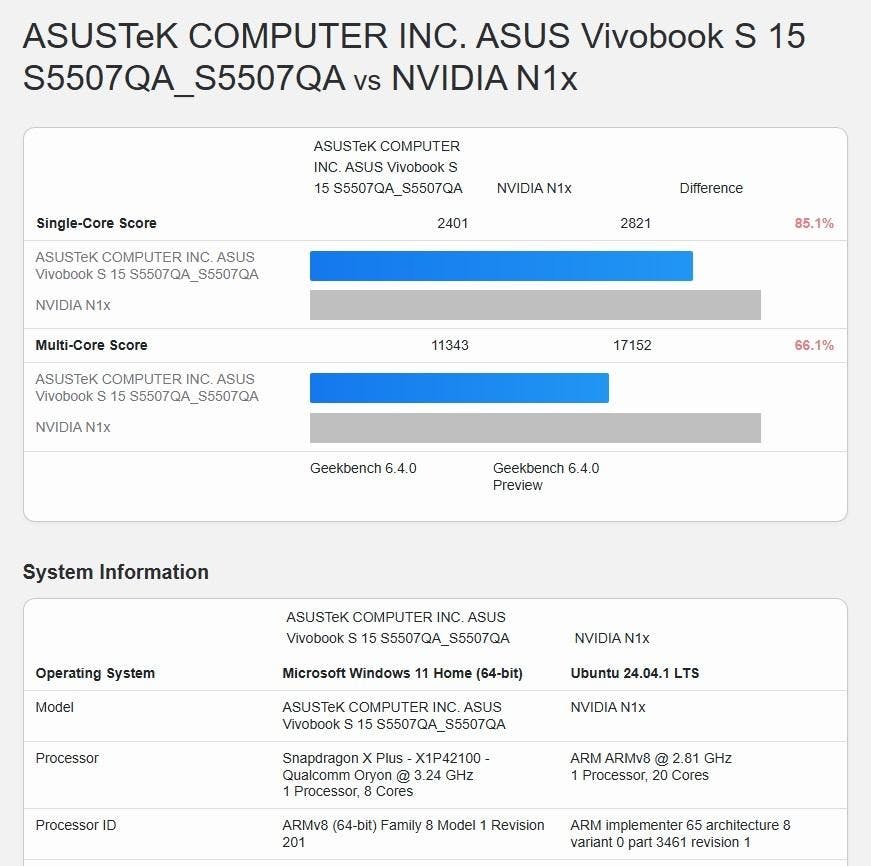Click the Difference column header
The width and height of the screenshot is (871, 866).
711,188
